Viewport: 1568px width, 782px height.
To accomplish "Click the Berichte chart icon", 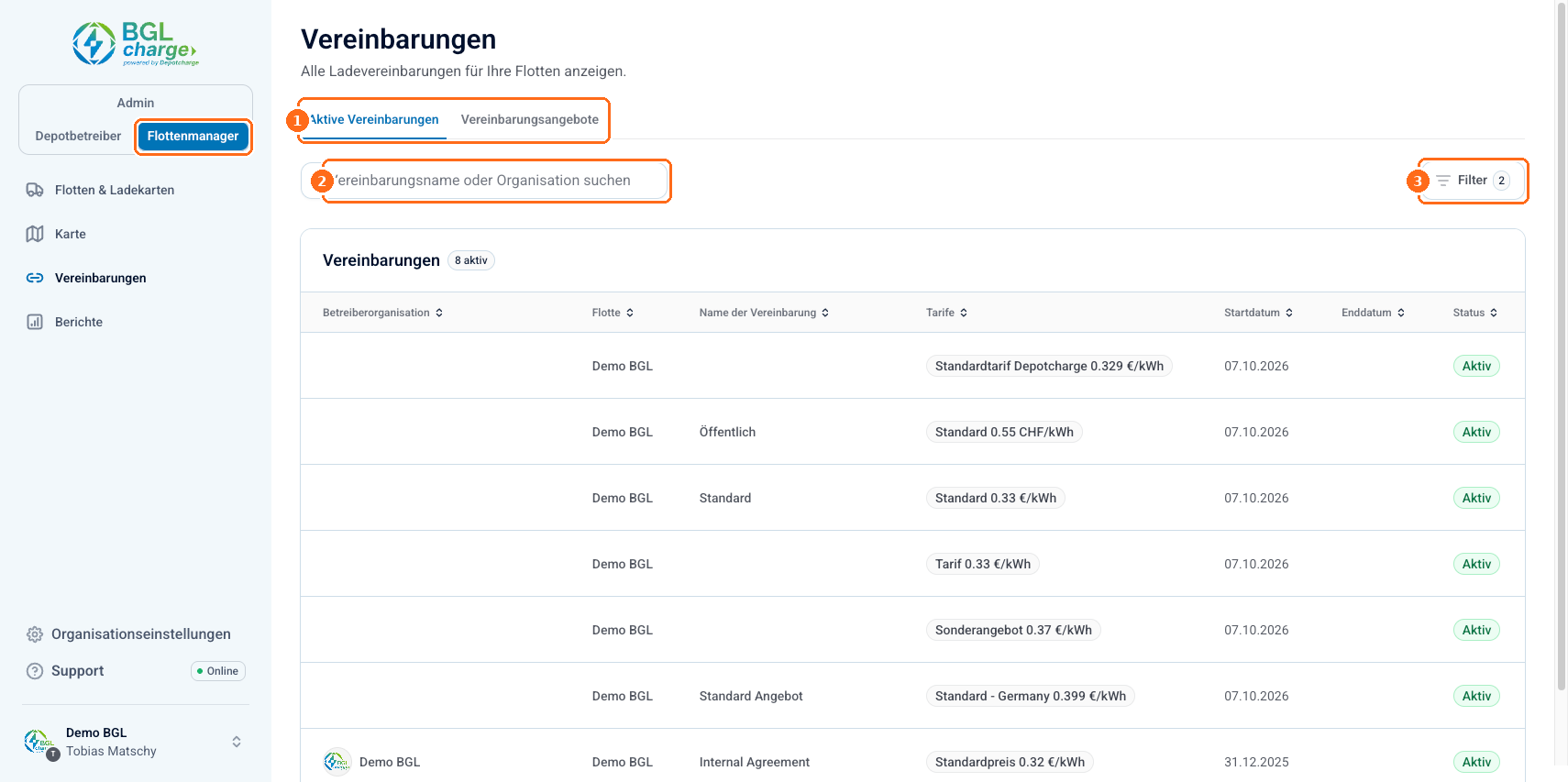I will point(35,322).
